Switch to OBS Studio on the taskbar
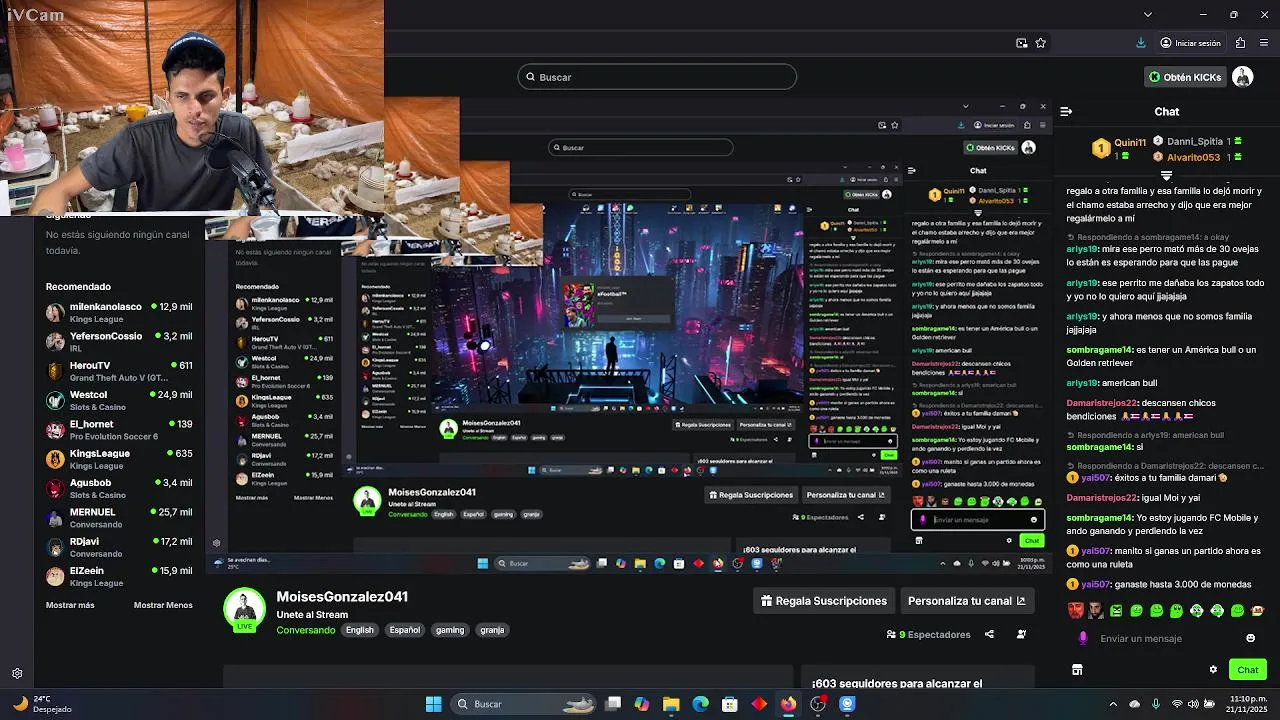1280x720 pixels. 818,704
